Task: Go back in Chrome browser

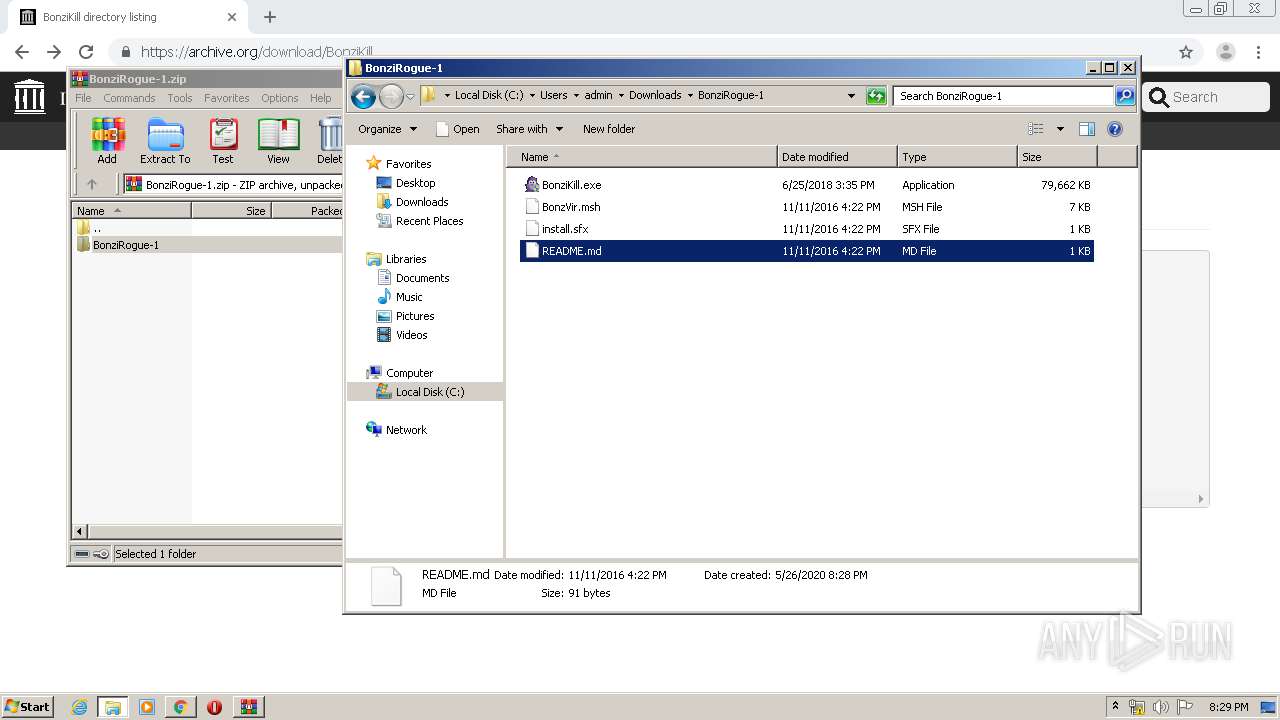Action: coord(22,52)
